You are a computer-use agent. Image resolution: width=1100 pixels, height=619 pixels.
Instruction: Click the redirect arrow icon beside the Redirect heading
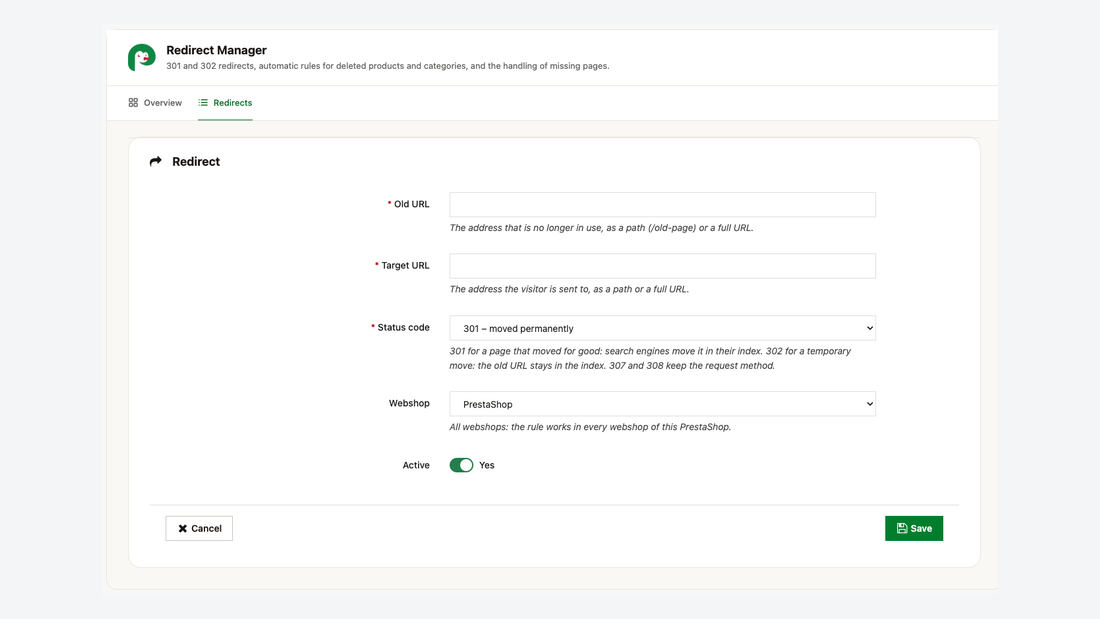point(156,161)
